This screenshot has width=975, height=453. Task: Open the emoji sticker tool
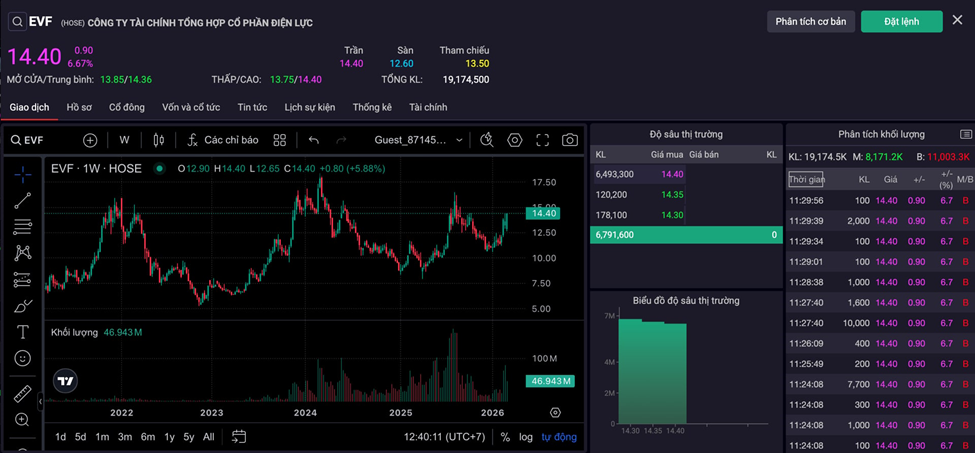pyautogui.click(x=22, y=358)
